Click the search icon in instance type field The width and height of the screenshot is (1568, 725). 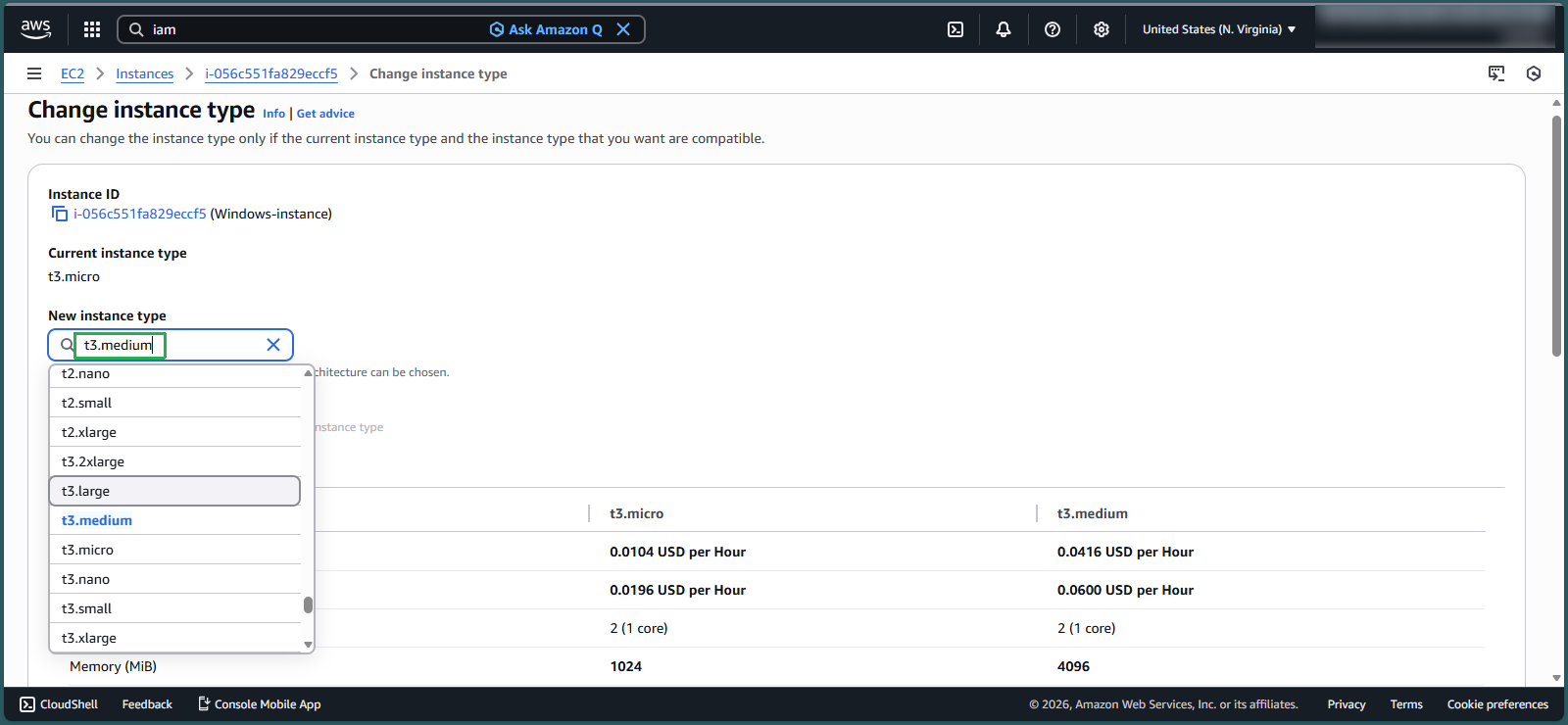[x=67, y=345]
